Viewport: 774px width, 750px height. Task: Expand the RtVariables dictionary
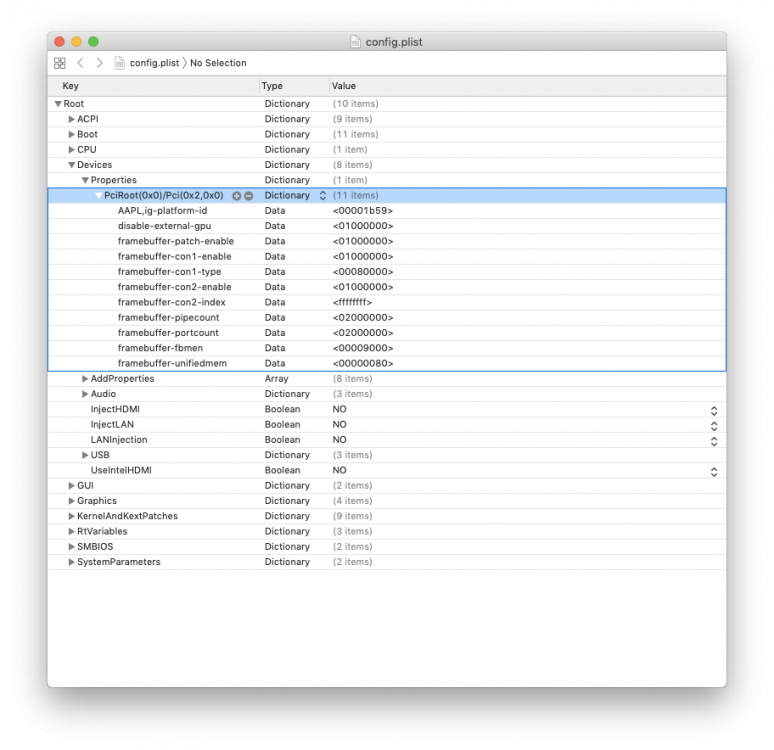72,532
